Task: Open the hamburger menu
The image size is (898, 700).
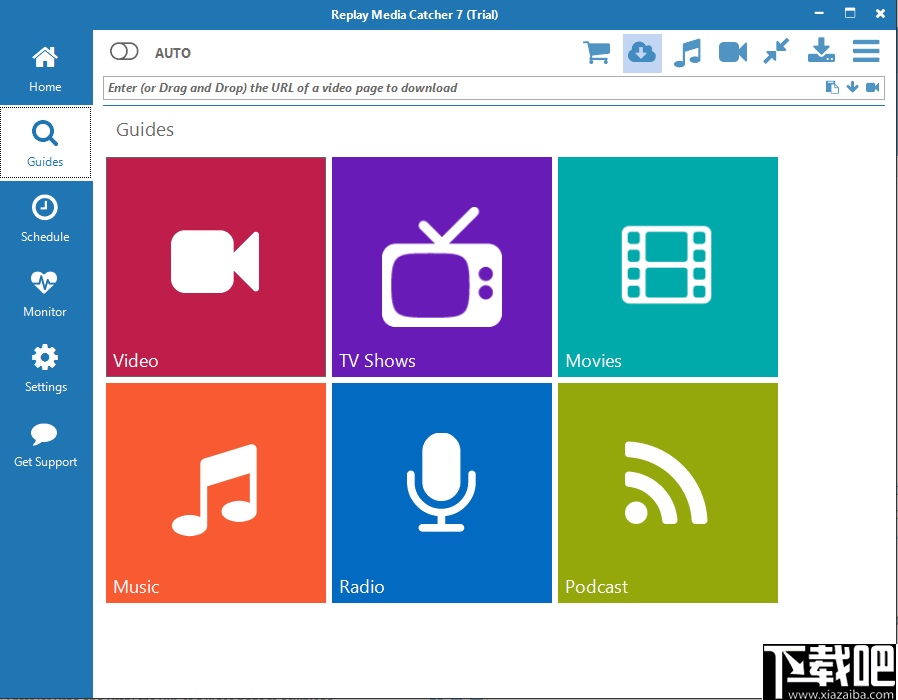Action: 866,51
